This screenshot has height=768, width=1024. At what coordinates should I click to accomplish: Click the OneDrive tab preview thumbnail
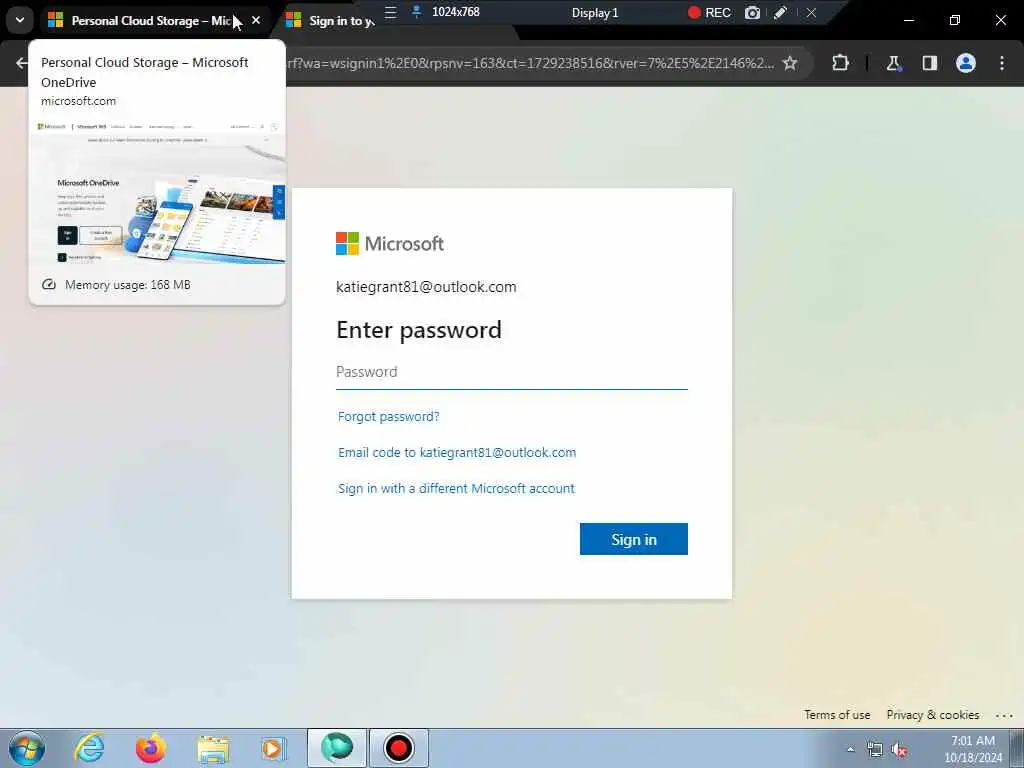click(157, 193)
